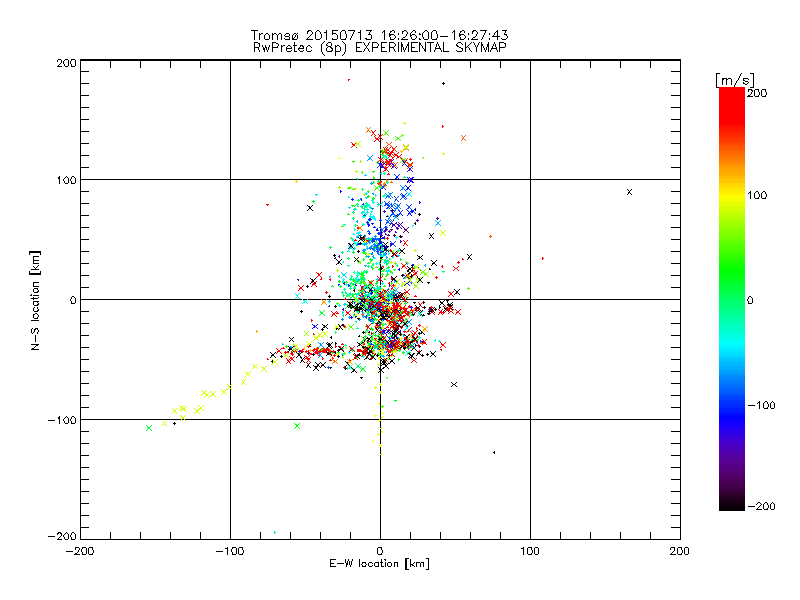Click the y-axis tick label 200

(x=66, y=63)
